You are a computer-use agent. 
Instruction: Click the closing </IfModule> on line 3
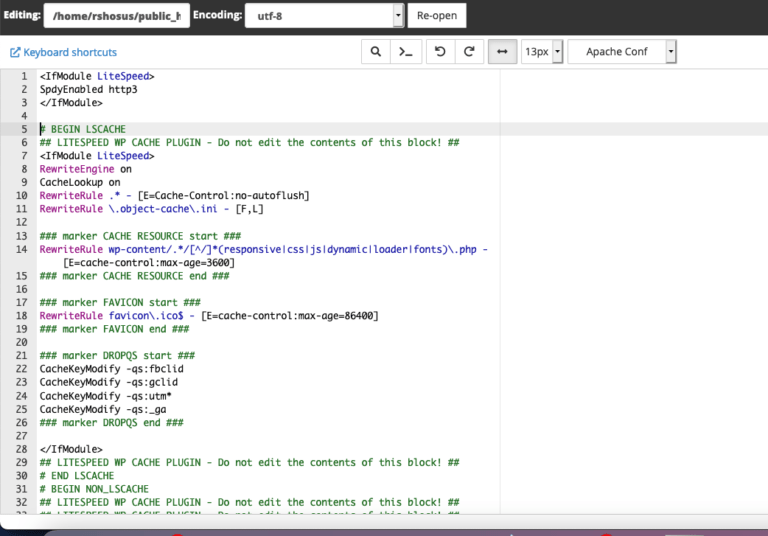point(71,103)
